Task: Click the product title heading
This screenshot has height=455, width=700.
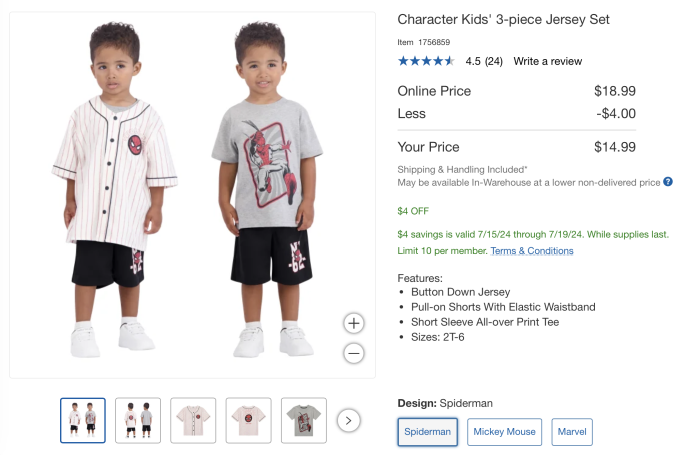Action: (503, 19)
